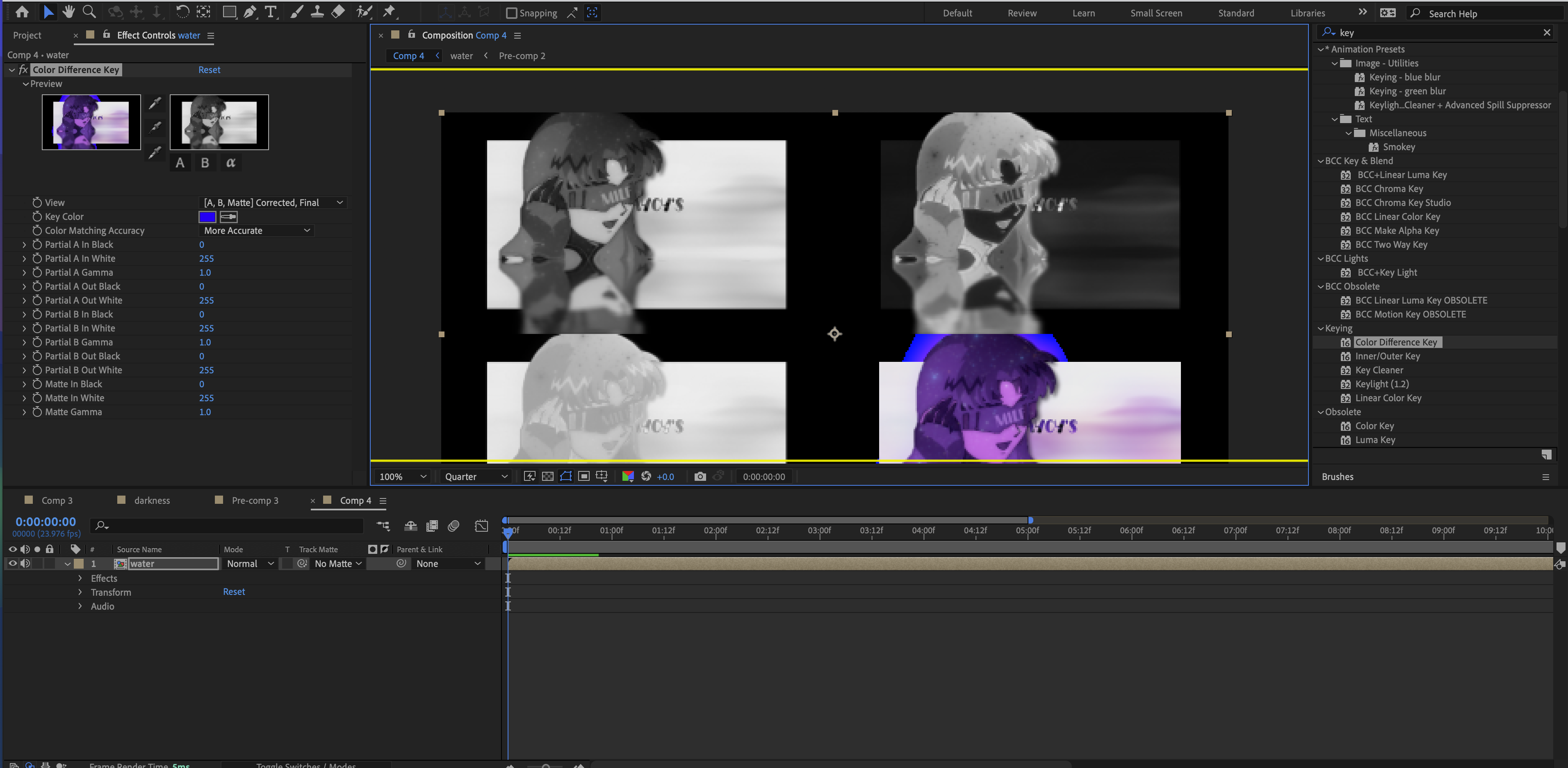Select the Rotation tool
This screenshot has width=1568, height=768.
click(182, 12)
